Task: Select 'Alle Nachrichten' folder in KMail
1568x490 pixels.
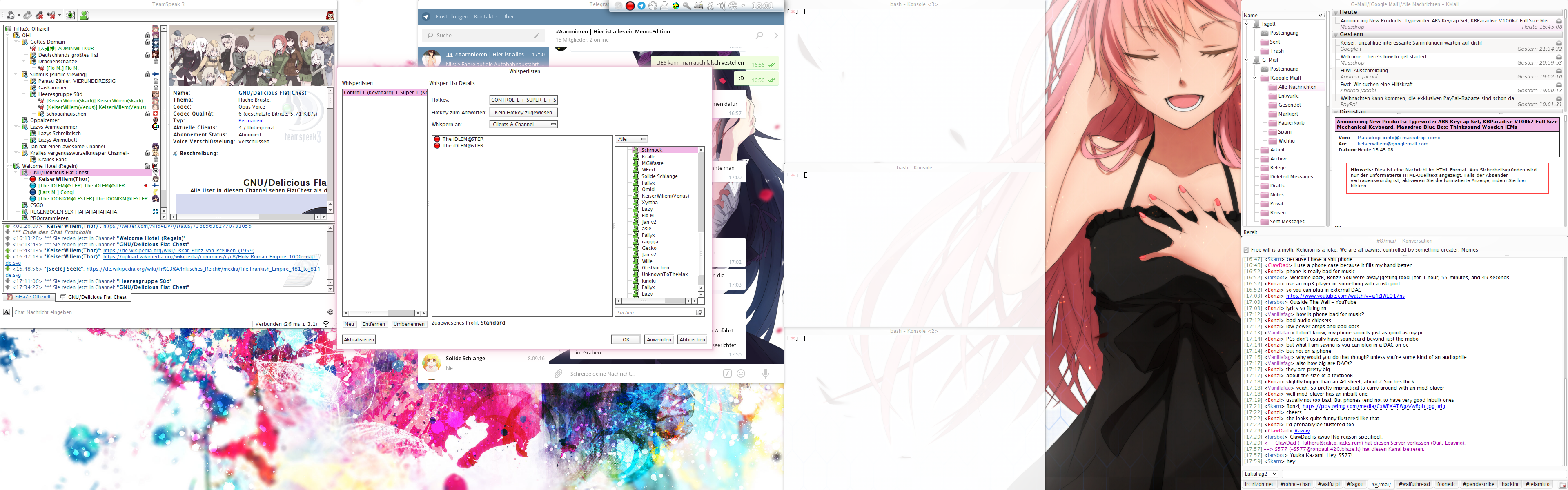Action: [1297, 87]
